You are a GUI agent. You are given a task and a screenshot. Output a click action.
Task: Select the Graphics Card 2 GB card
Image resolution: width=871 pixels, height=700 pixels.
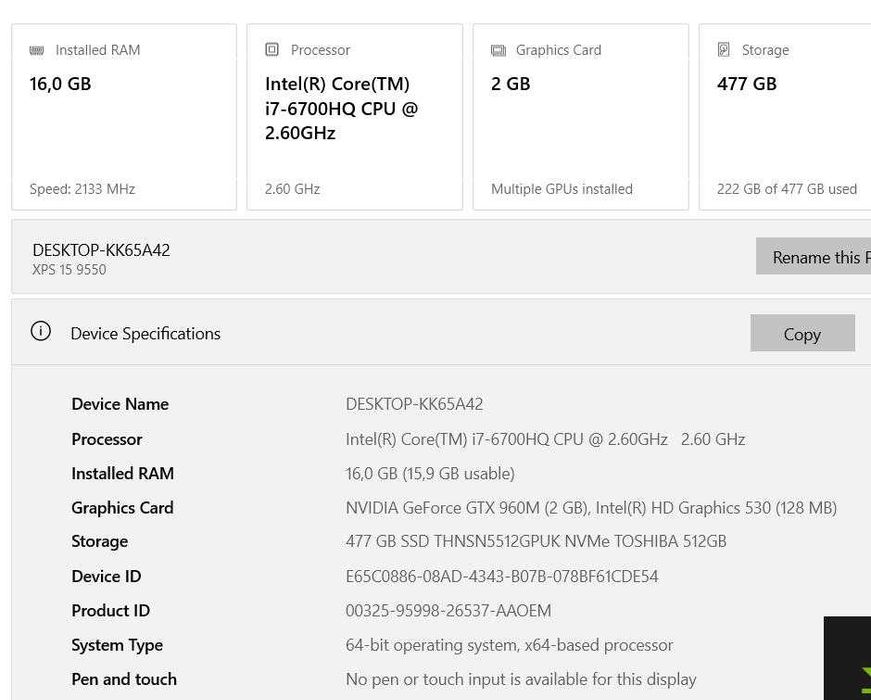[580, 117]
